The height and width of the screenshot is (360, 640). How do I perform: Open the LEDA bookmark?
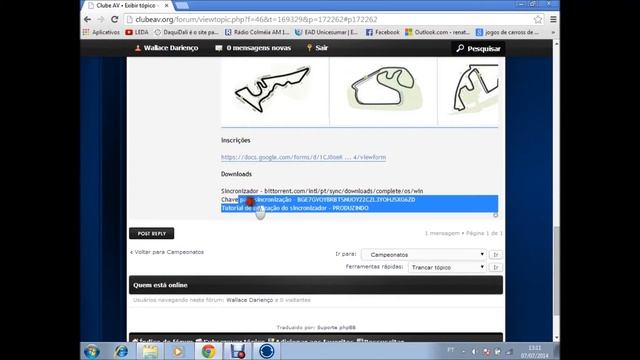[137, 32]
